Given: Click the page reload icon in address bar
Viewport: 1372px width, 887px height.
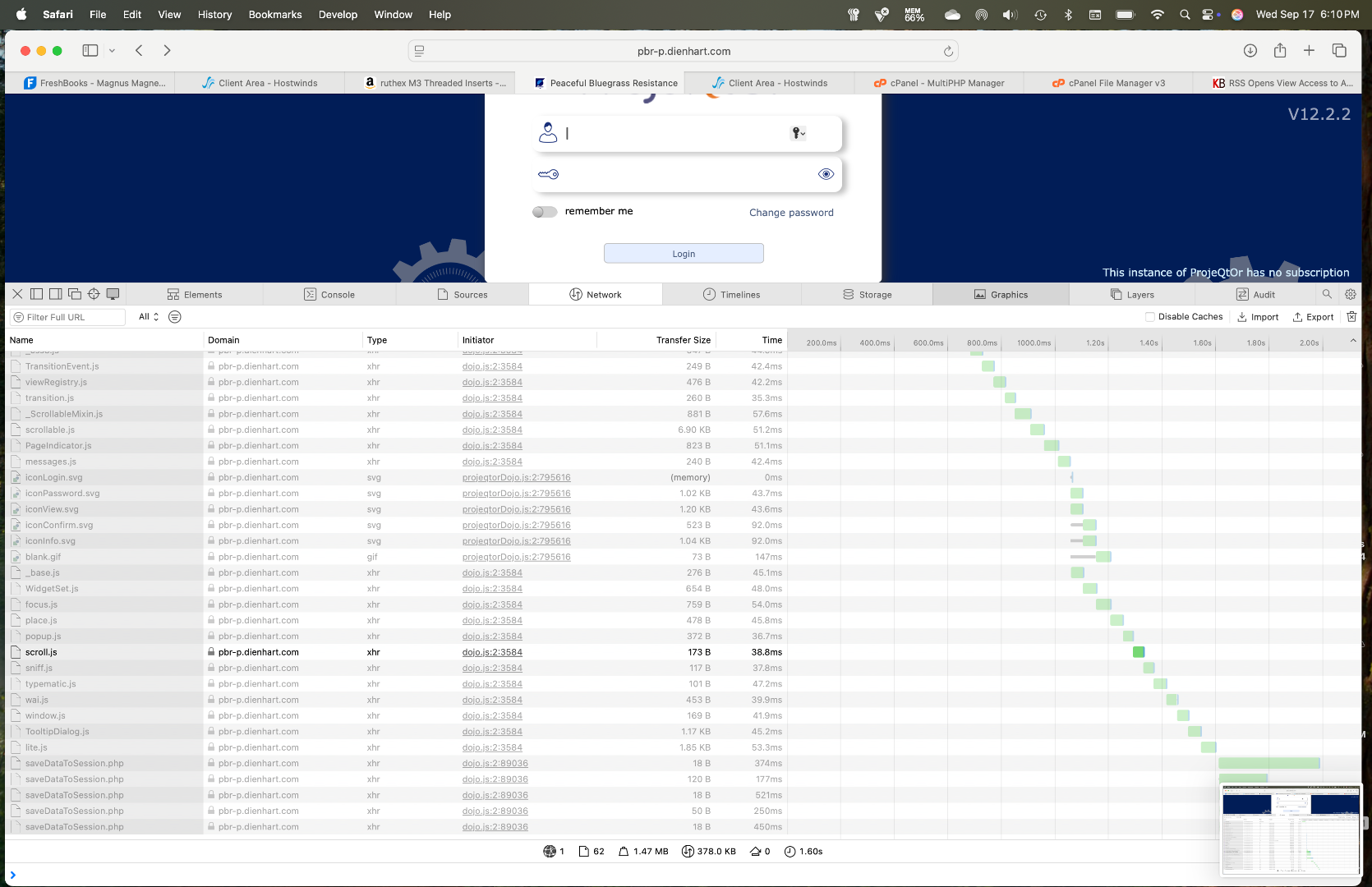Looking at the screenshot, I should pyautogui.click(x=948, y=51).
